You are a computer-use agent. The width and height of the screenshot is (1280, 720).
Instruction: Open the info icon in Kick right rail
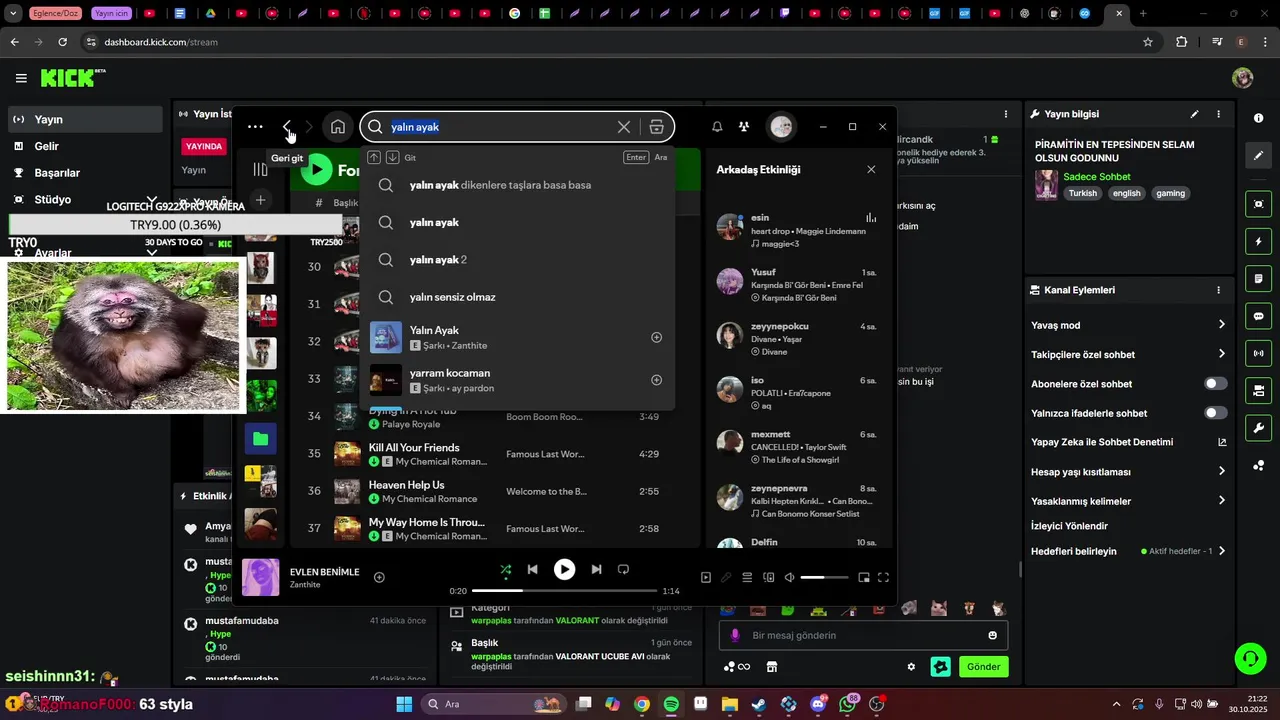click(x=1258, y=118)
